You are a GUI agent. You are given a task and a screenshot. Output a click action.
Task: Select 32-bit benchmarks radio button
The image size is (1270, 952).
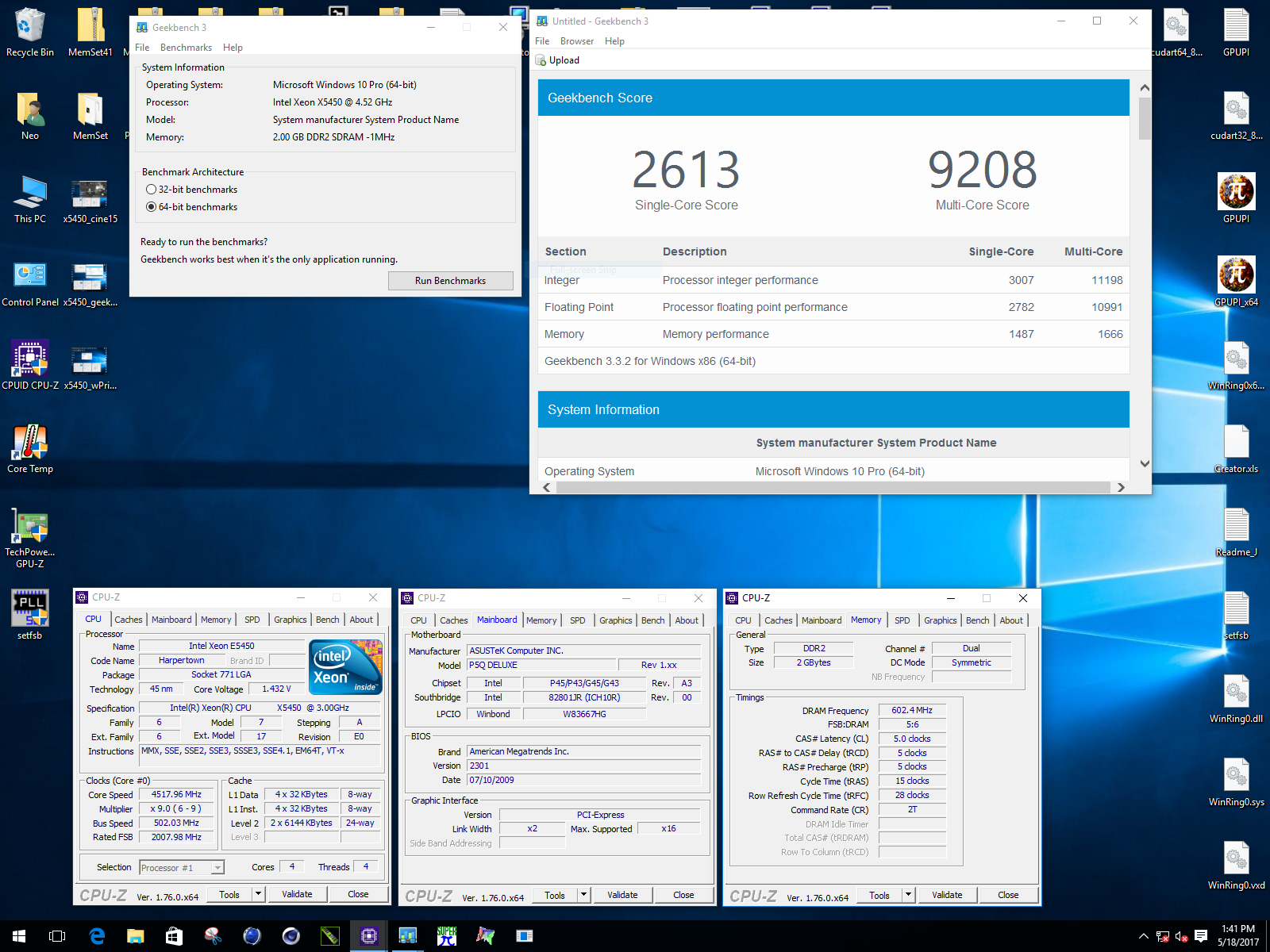151,190
